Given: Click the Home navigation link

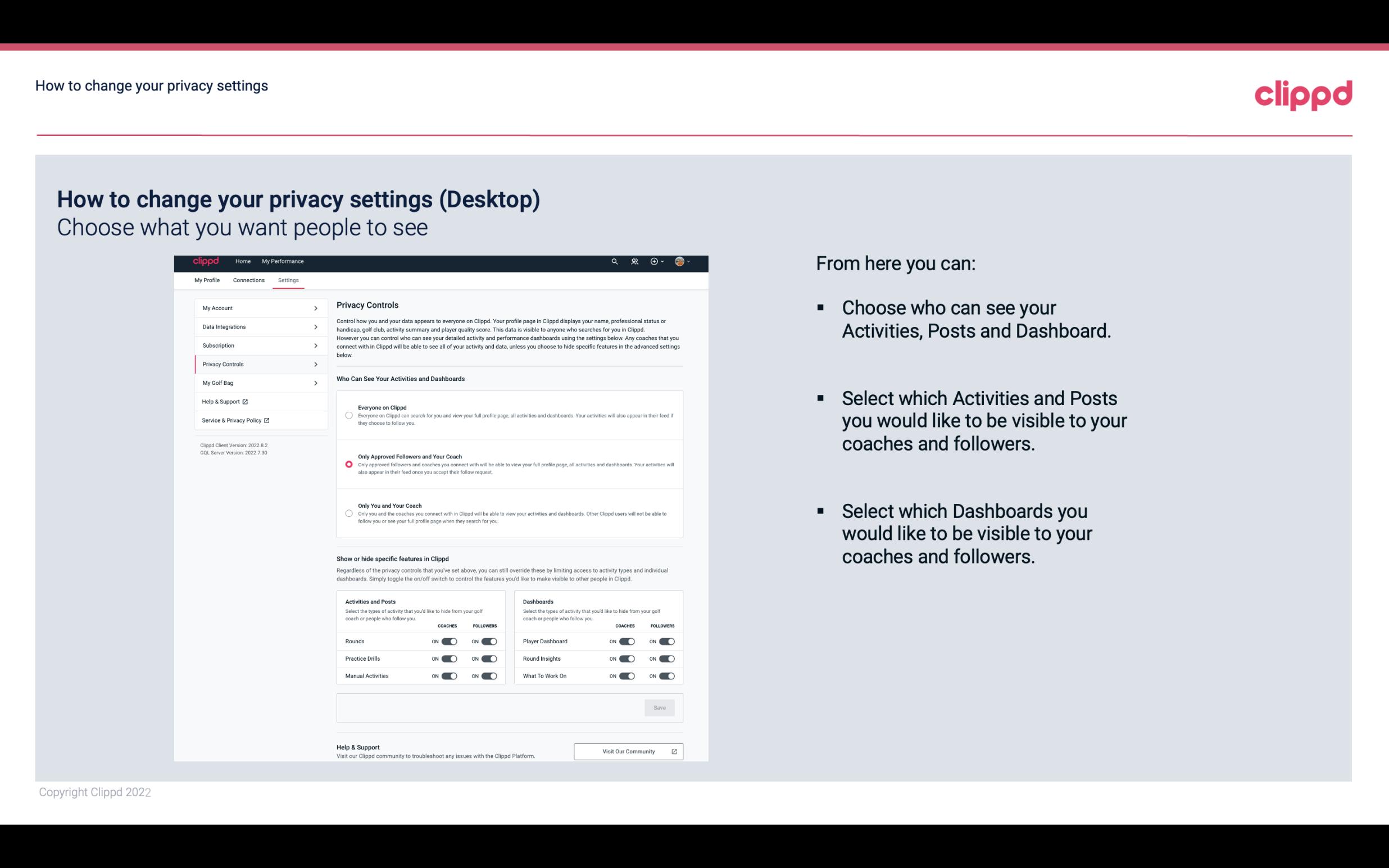Looking at the screenshot, I should click(x=243, y=261).
